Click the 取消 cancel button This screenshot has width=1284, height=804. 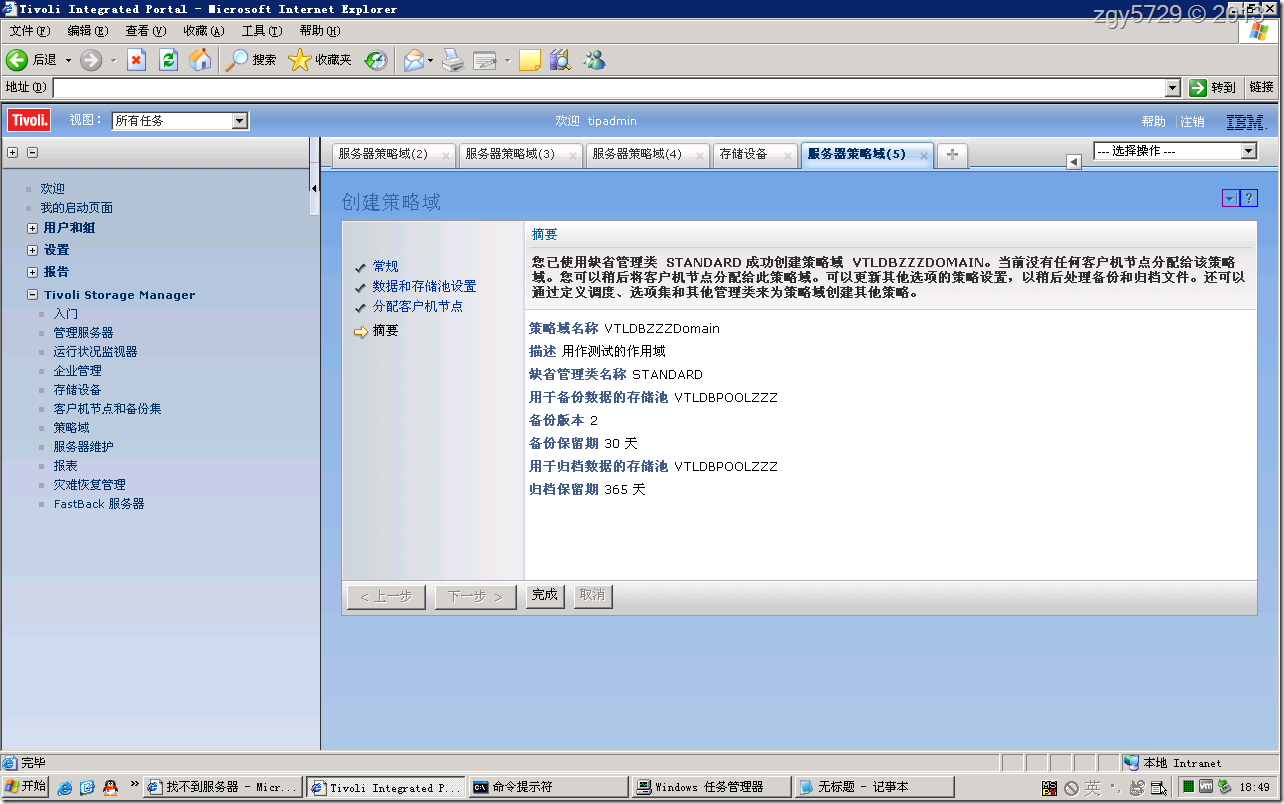coord(592,595)
